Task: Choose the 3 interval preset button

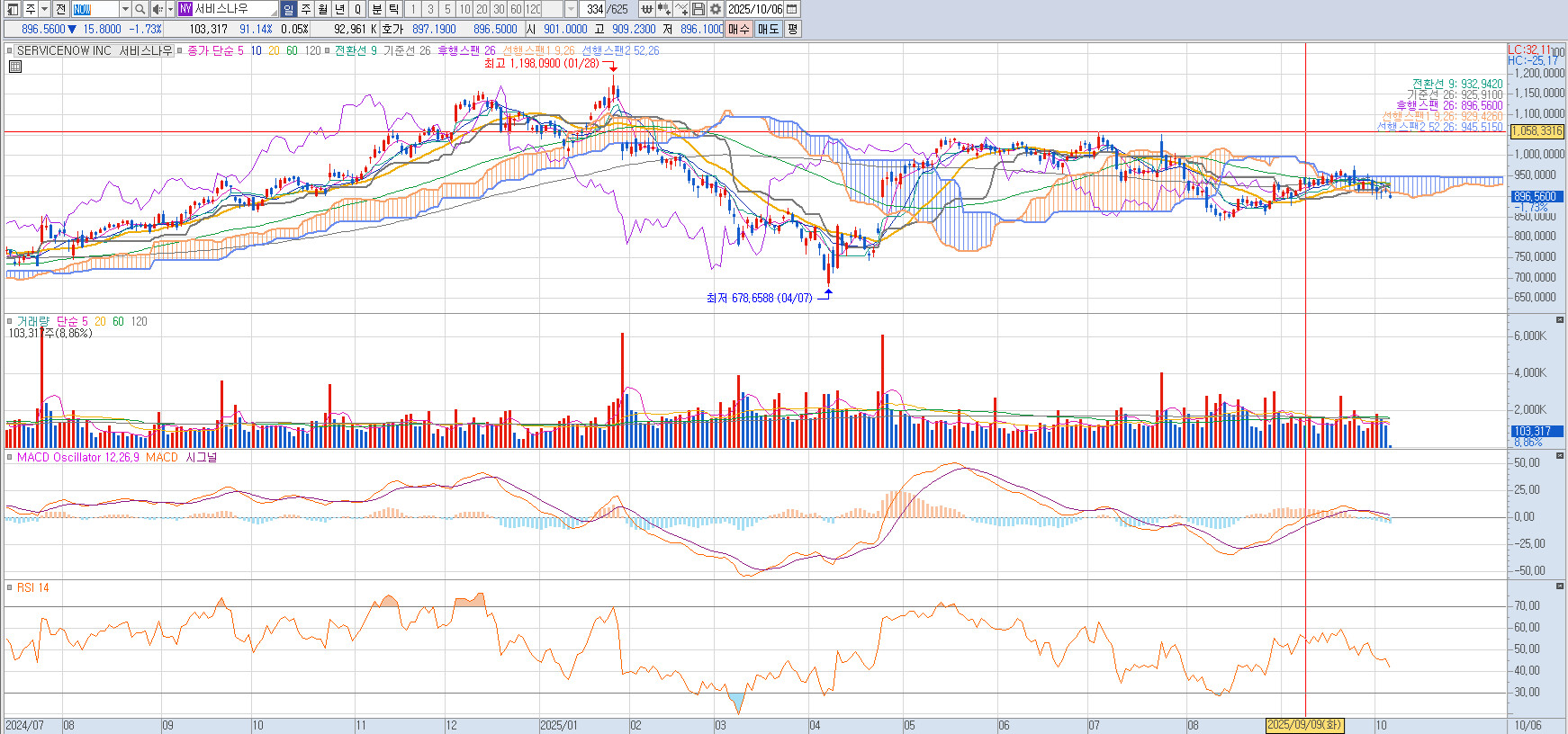Action: 430,9
